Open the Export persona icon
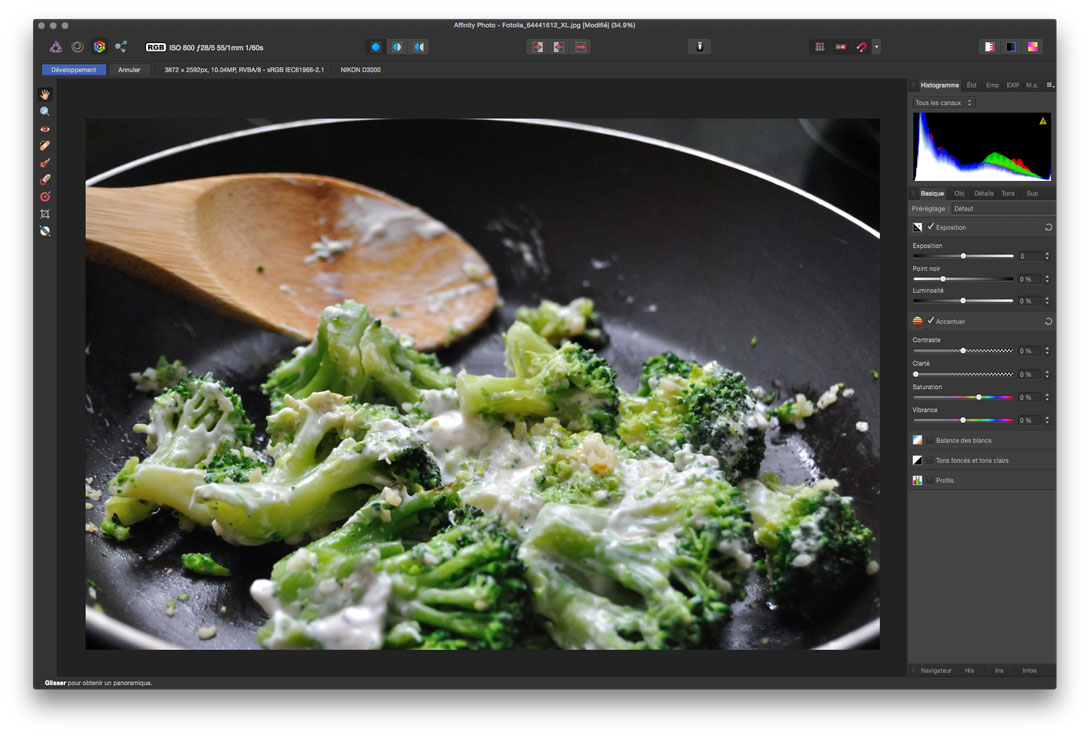 click(122, 47)
